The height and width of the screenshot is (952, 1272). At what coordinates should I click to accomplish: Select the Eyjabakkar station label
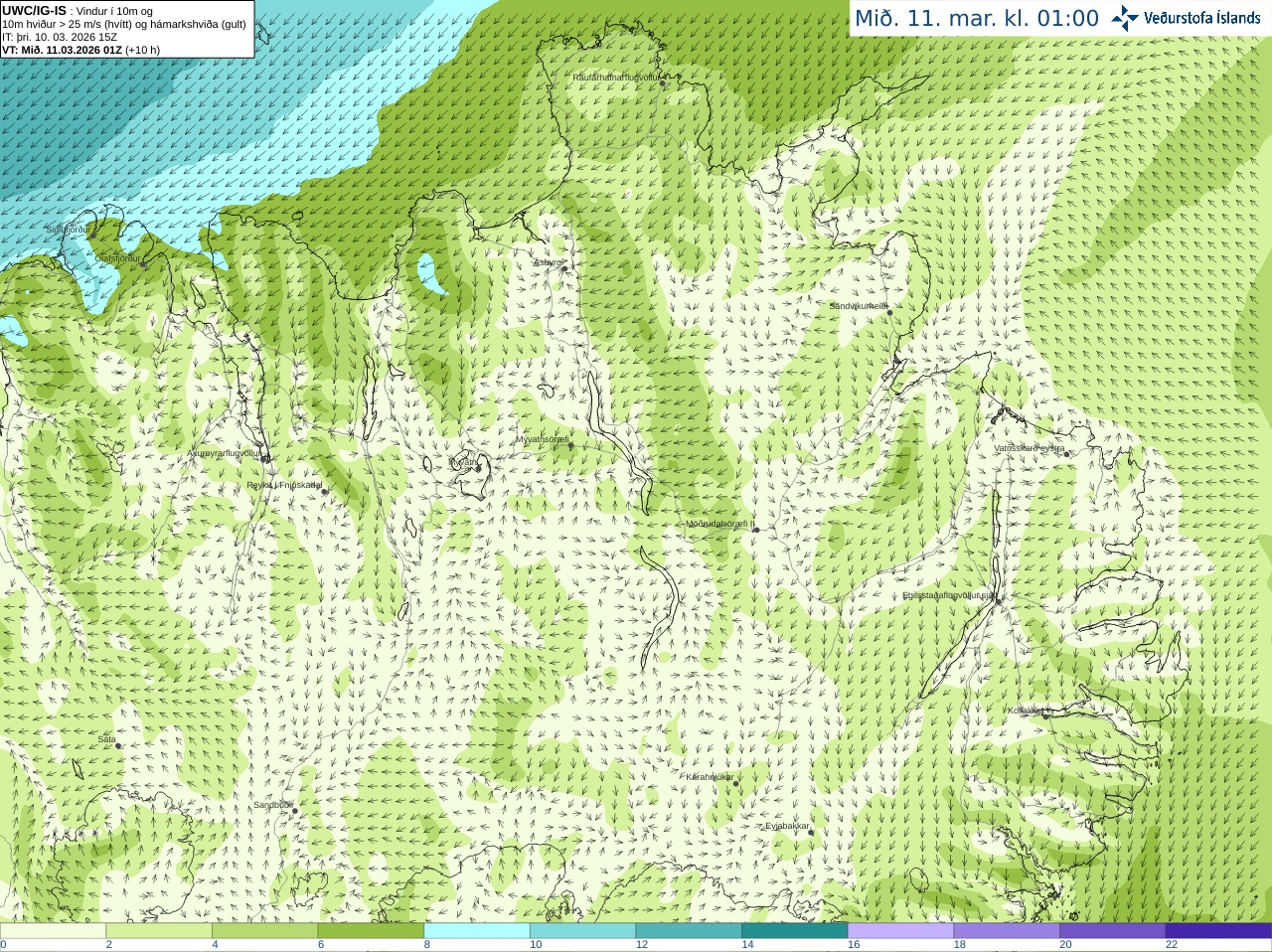(x=787, y=826)
